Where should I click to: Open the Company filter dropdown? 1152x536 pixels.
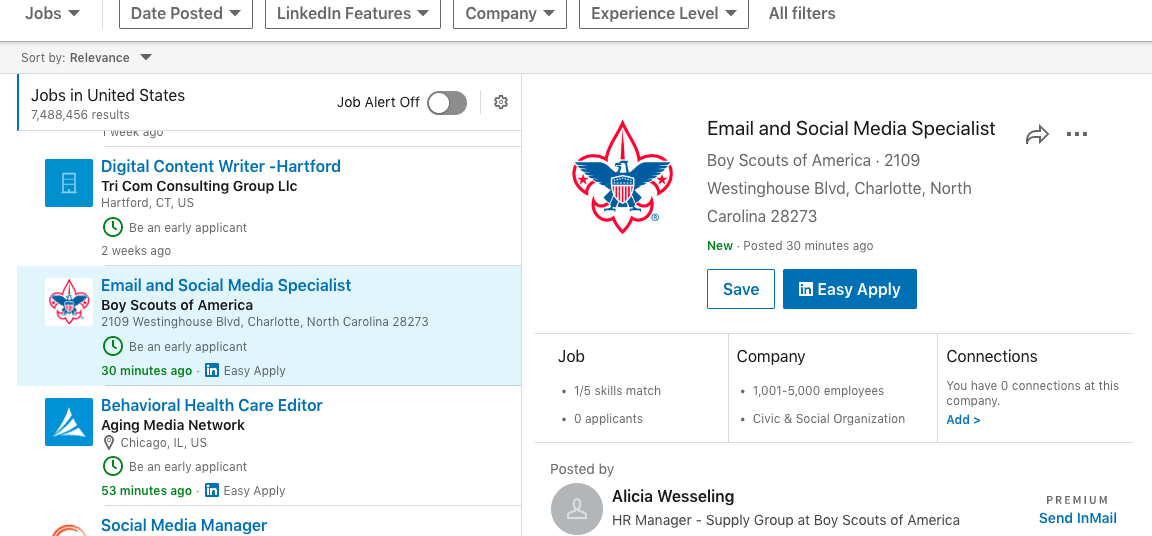510,13
